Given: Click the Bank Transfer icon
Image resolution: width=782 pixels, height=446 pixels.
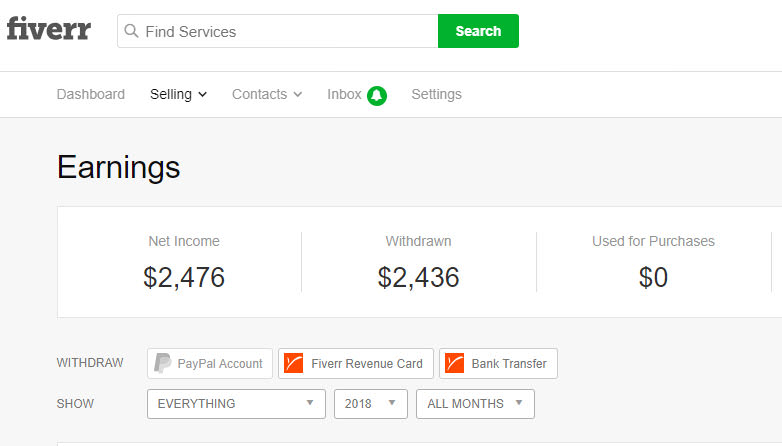Looking at the screenshot, I should 454,363.
